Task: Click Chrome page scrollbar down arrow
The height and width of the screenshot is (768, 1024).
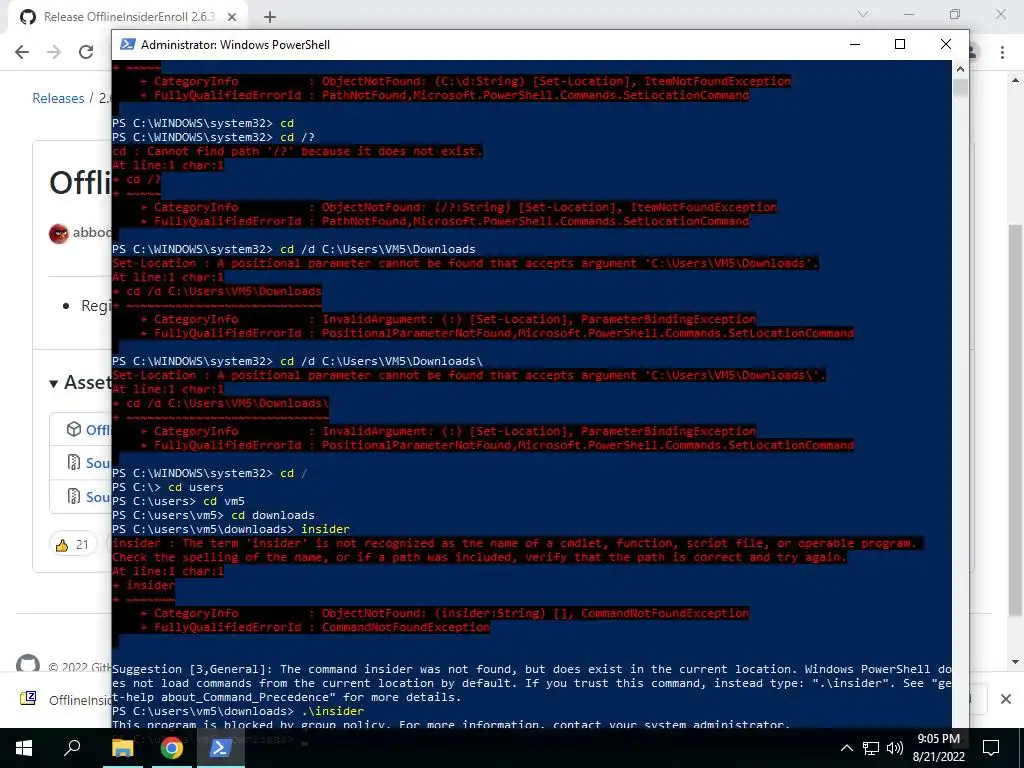Action: tap(1015, 662)
